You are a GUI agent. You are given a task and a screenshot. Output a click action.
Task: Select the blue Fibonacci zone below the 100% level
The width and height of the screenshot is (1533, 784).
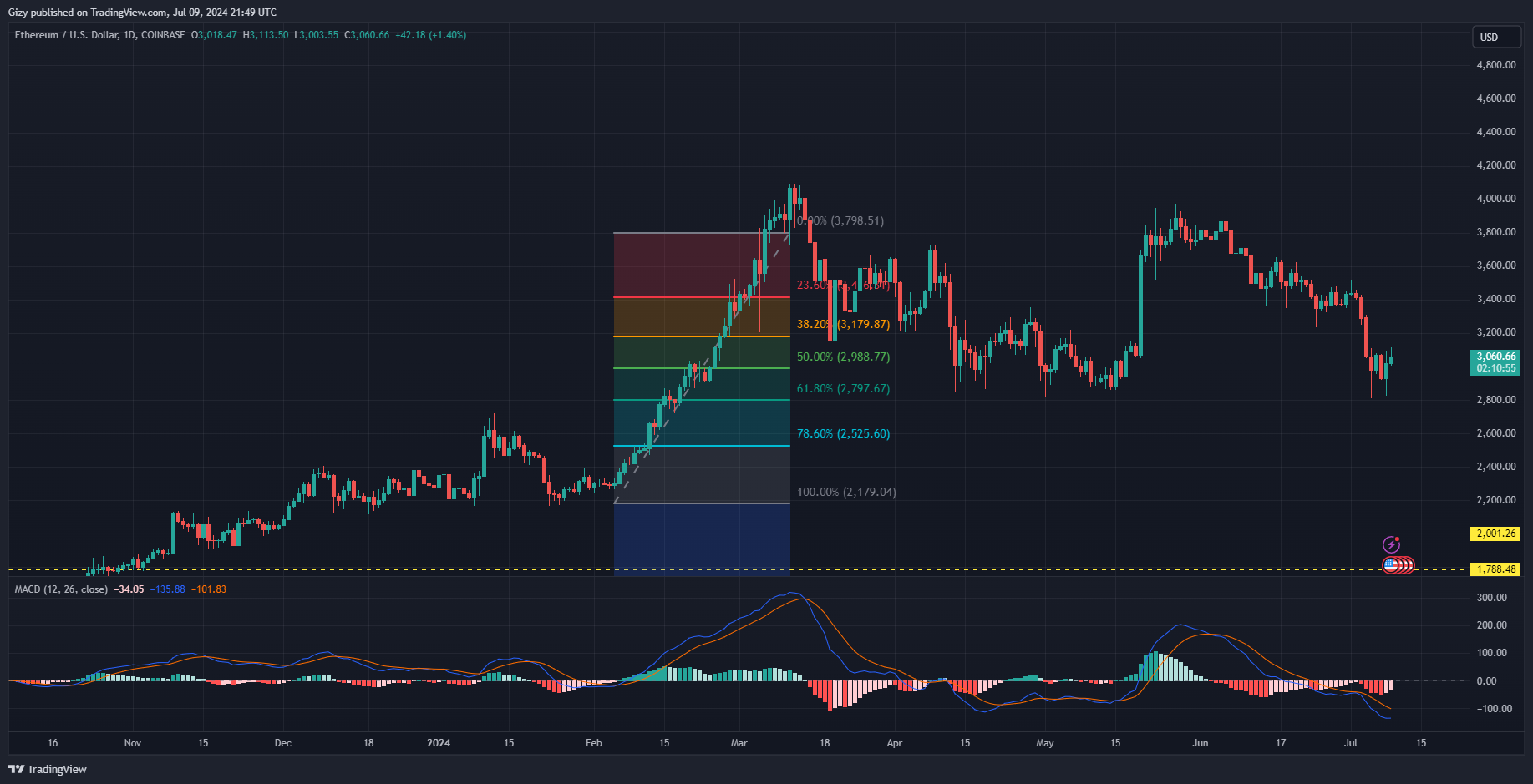click(x=702, y=539)
